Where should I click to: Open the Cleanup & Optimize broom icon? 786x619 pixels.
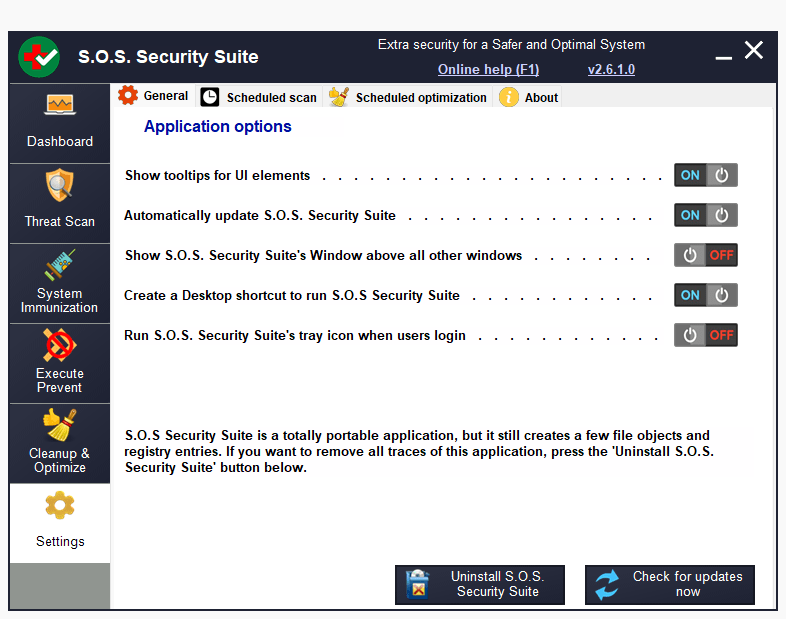(x=60, y=425)
